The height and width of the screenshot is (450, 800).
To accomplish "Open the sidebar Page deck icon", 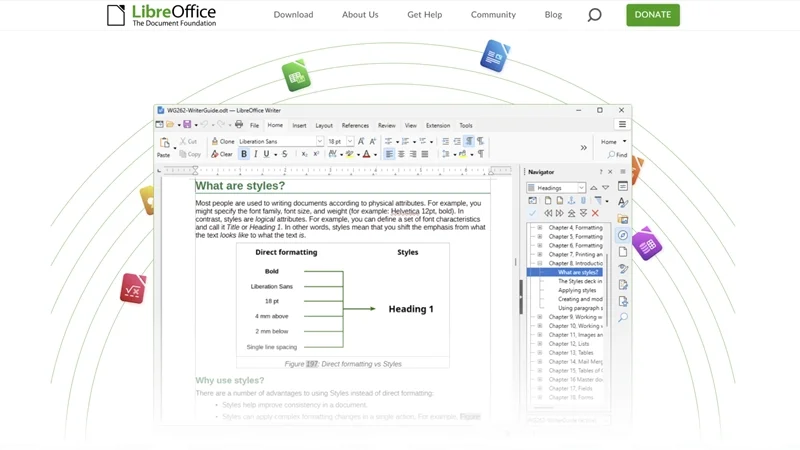I will (623, 252).
